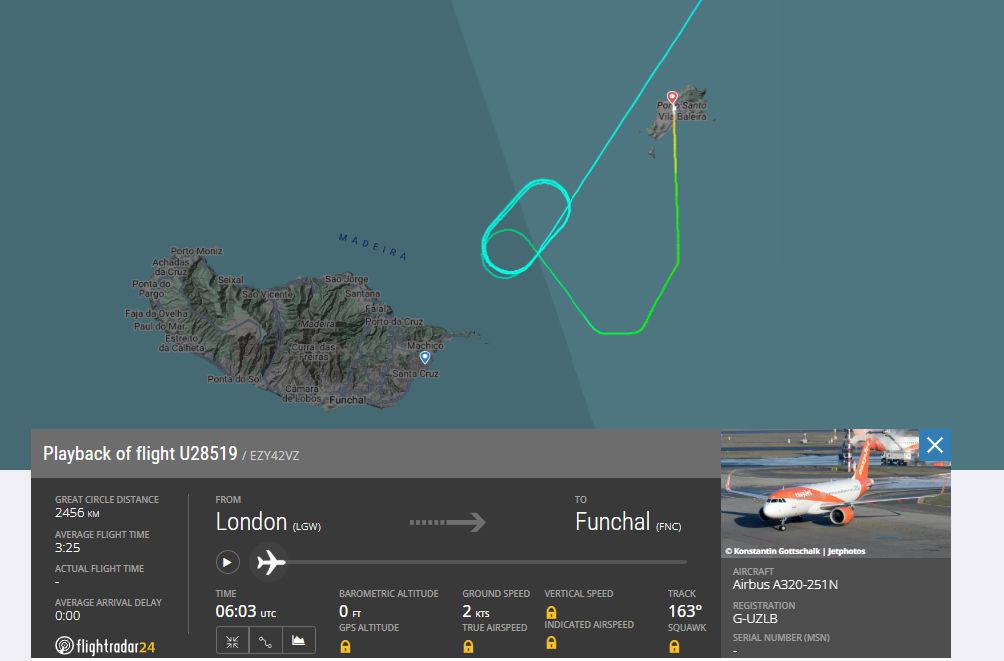Click the London (LGW) origin label
The width and height of the screenshot is (1004, 661).
click(268, 522)
